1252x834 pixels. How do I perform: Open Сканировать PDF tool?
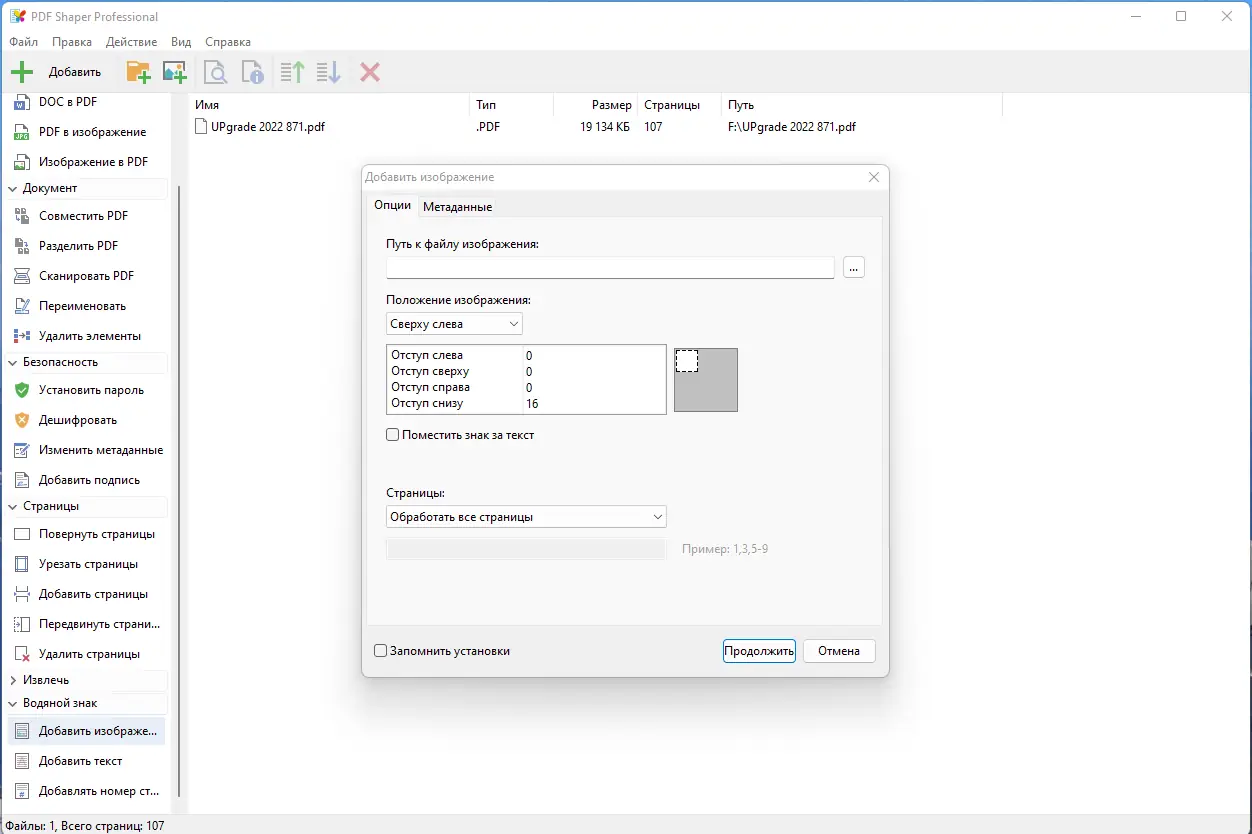click(87, 276)
